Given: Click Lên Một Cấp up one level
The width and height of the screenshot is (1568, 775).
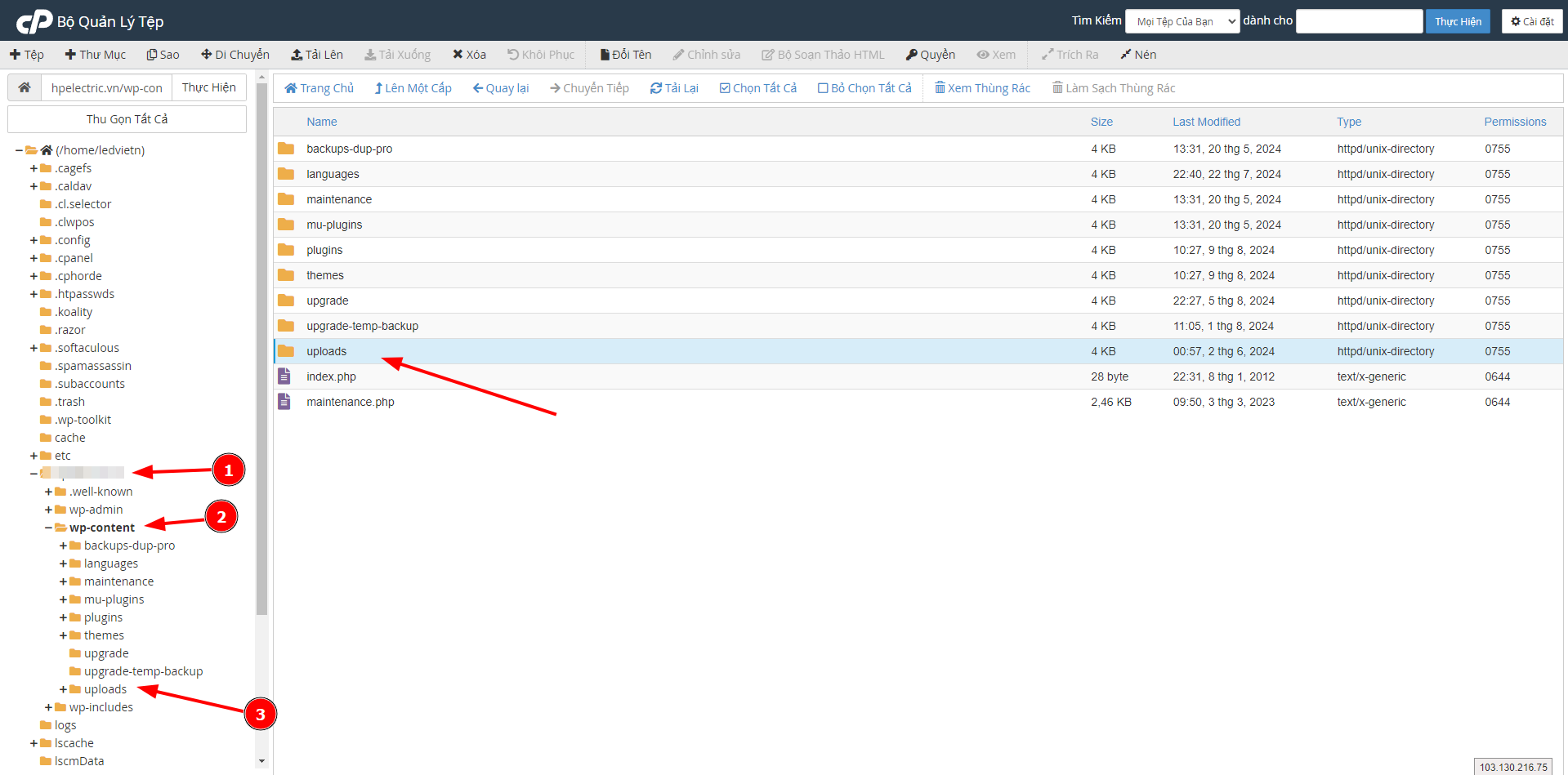Looking at the screenshot, I should point(413,88).
